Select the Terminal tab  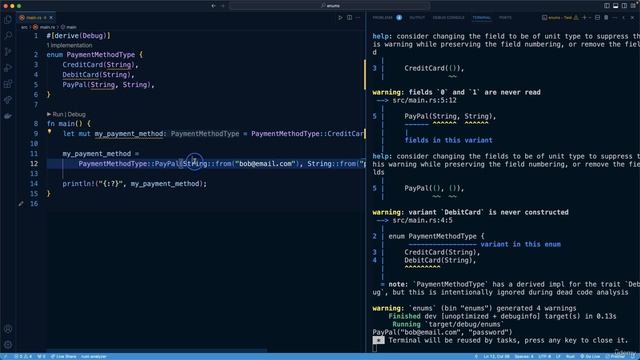tap(482, 18)
